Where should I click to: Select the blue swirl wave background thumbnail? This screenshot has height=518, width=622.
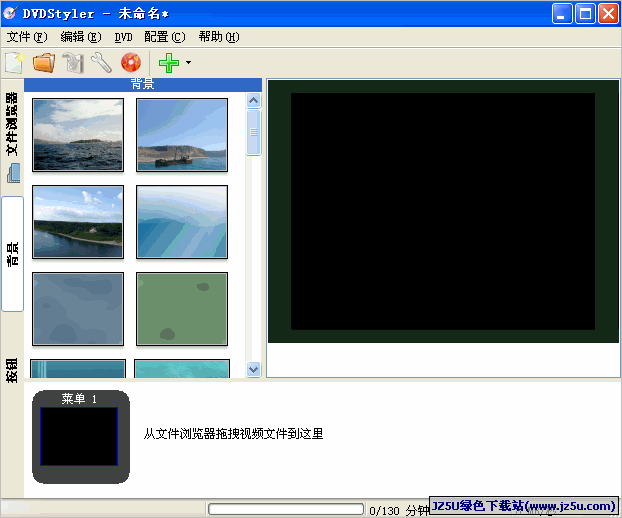182,222
